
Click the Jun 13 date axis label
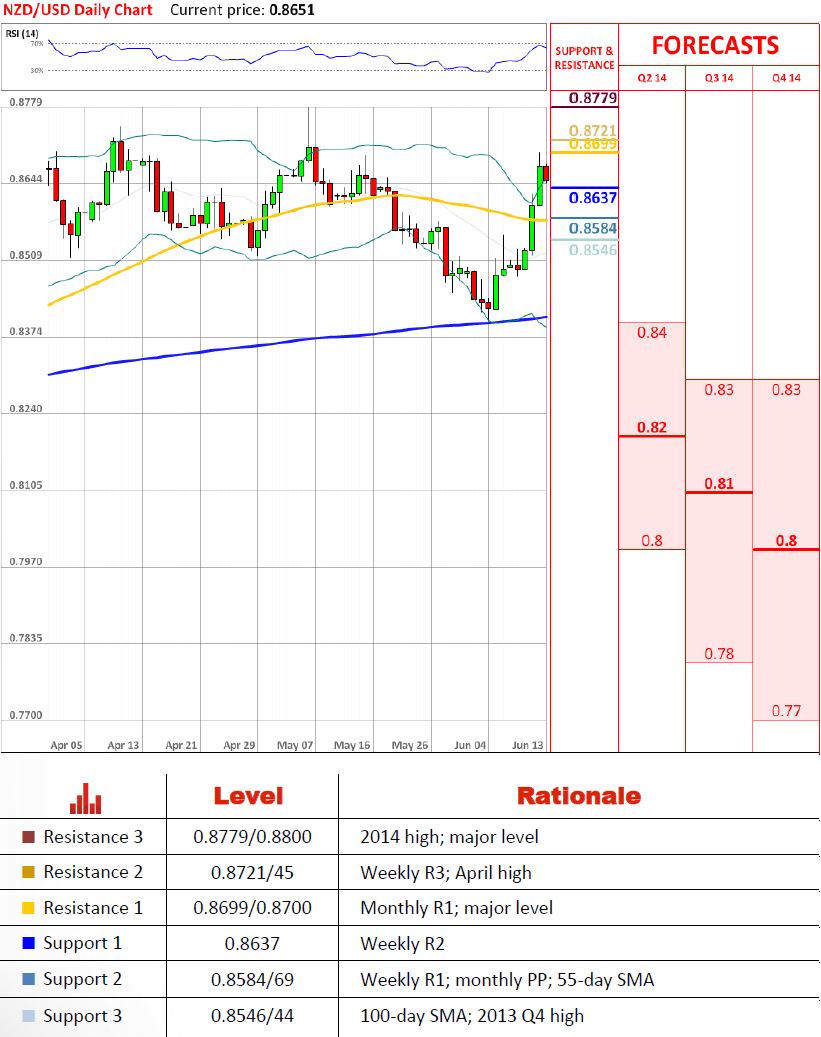[x=527, y=745]
